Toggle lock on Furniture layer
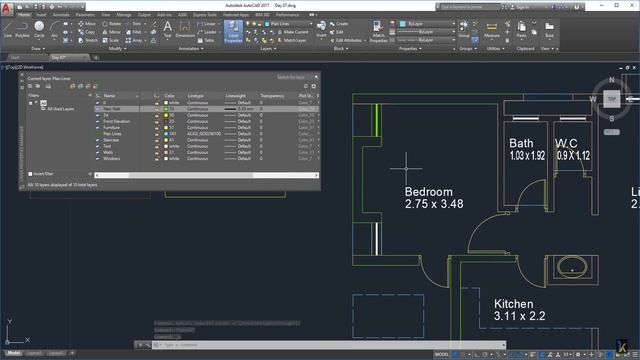640x360 pixels. pos(157,127)
